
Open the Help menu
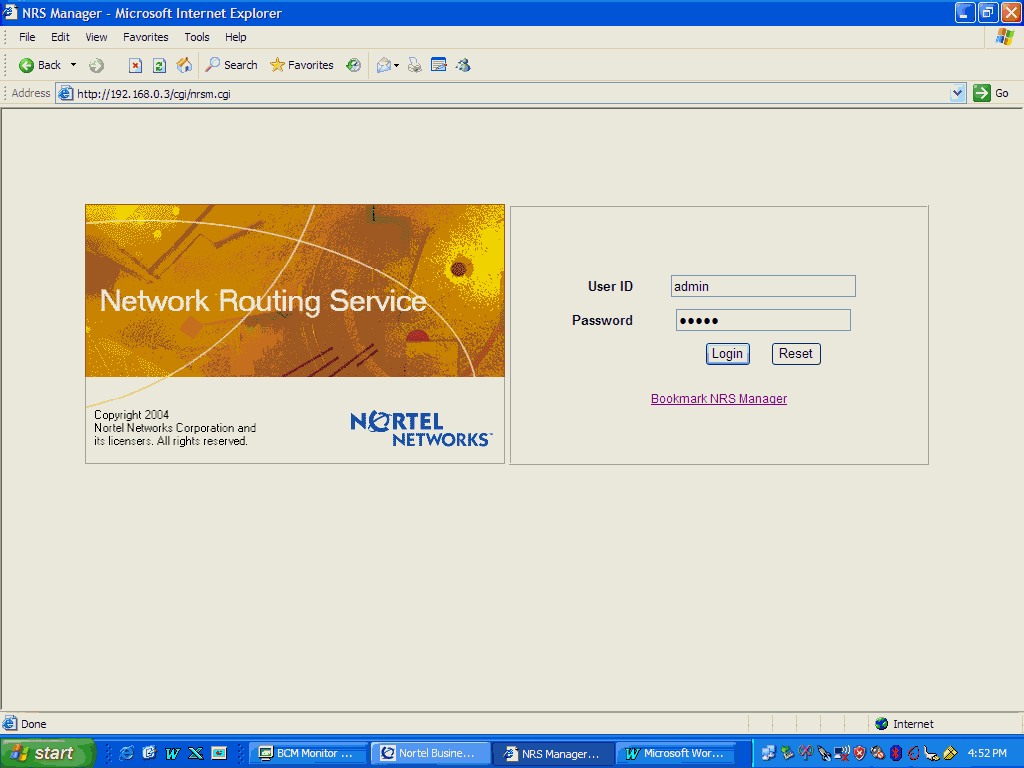236,37
